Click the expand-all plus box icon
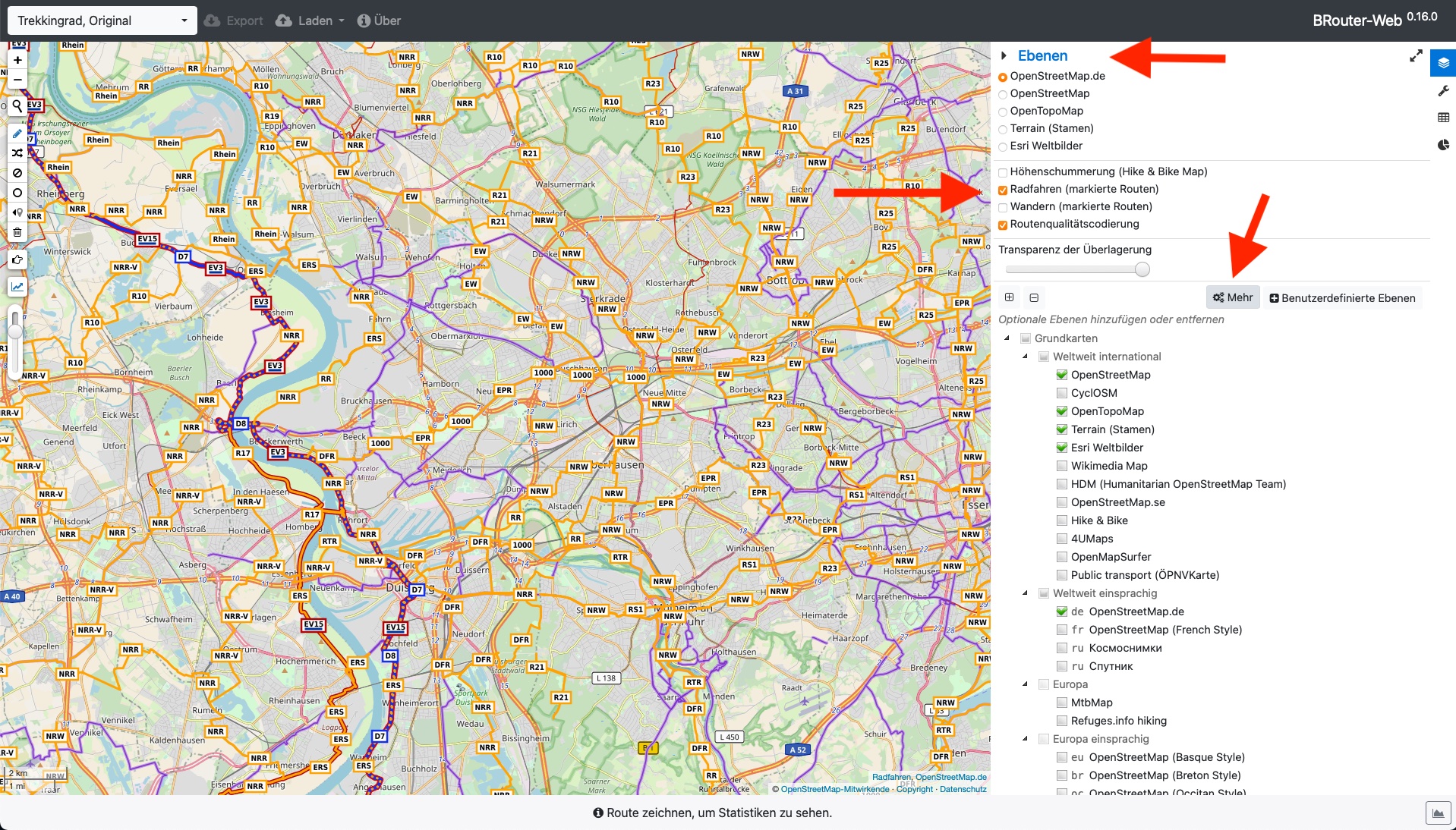Viewport: 1456px width, 830px height. (1009, 297)
